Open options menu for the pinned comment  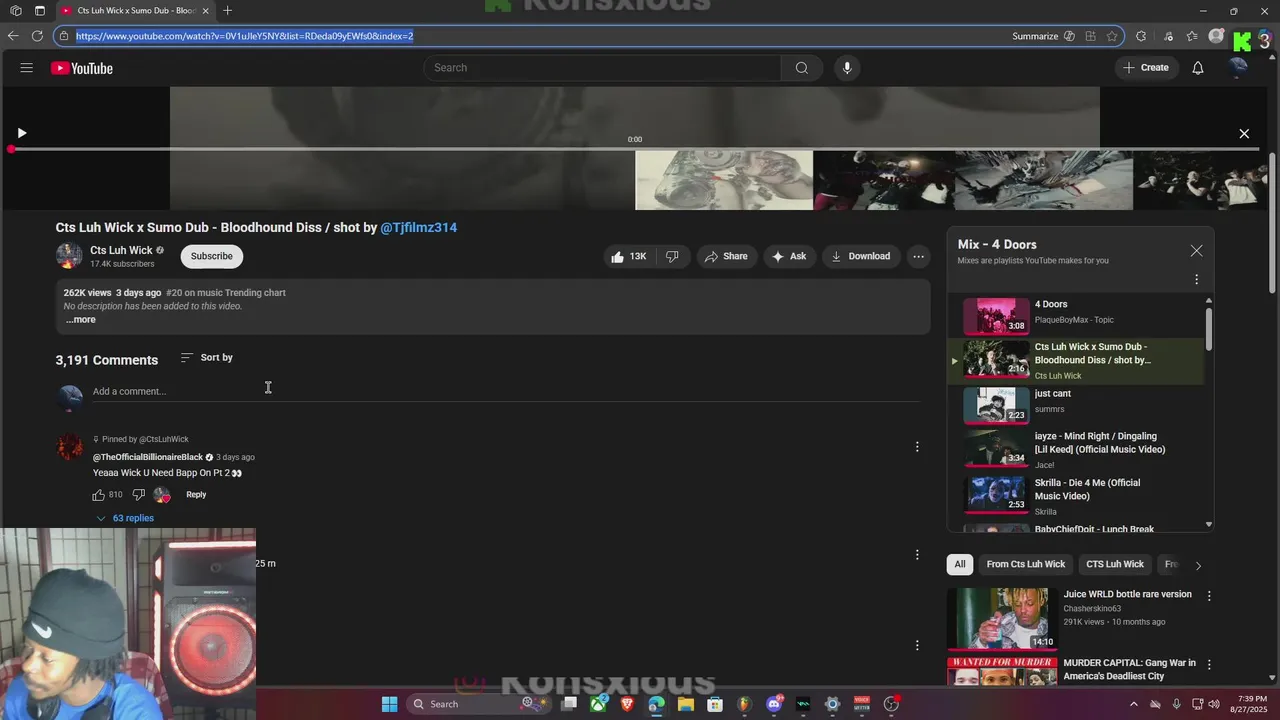pyautogui.click(x=917, y=447)
